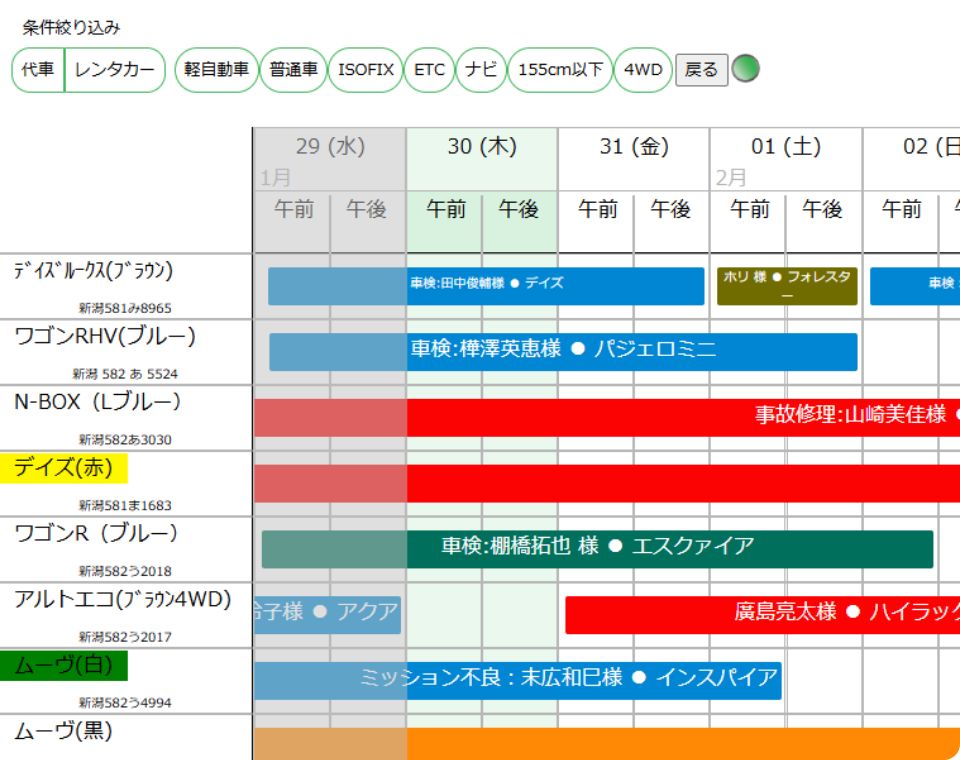Click 午後 under 30 (木)
The image size is (960, 760).
pyautogui.click(x=519, y=209)
